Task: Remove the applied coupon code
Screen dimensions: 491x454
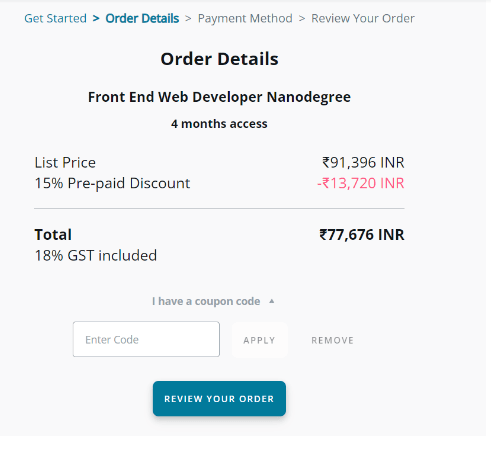Action: 332,340
